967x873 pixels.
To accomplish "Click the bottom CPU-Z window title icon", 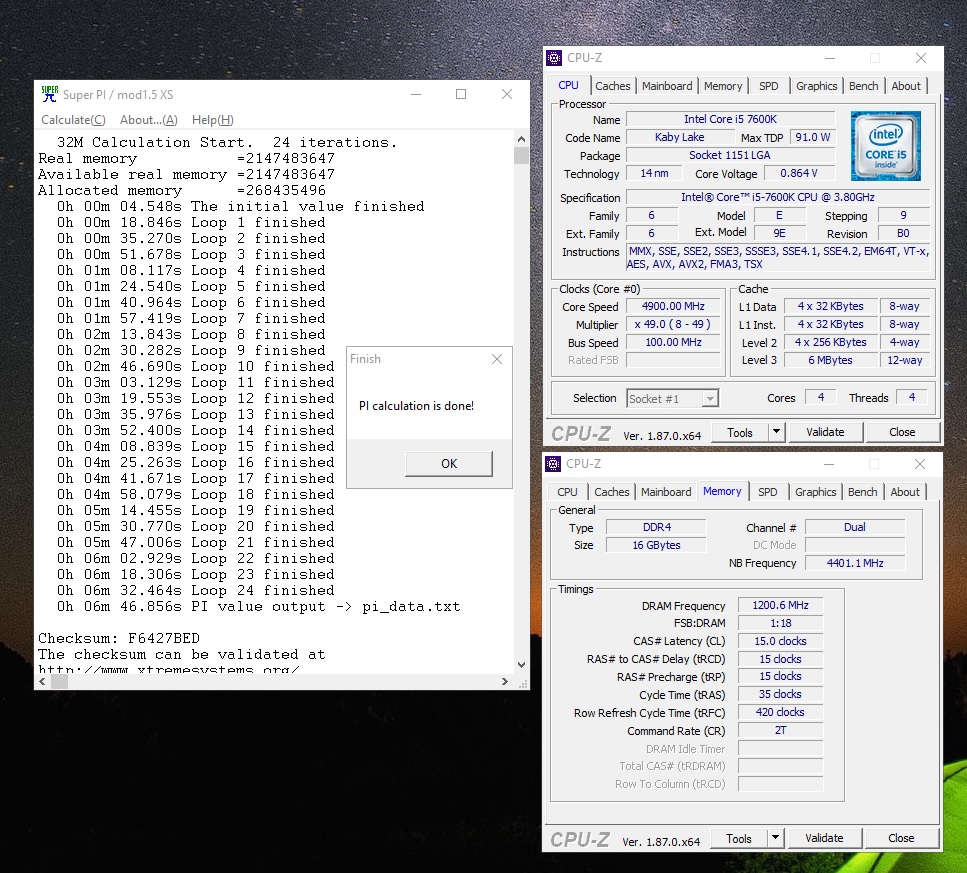I will (x=553, y=464).
